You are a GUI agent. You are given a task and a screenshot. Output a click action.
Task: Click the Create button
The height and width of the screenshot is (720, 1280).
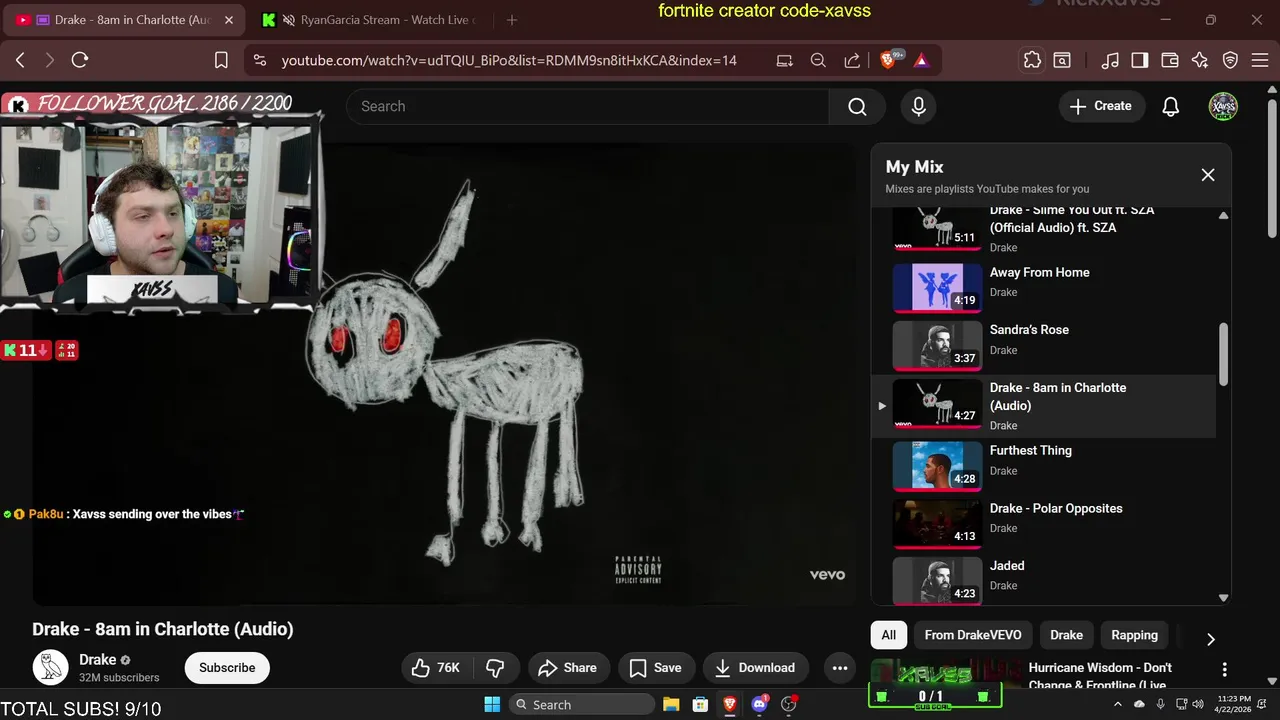pyautogui.click(x=1101, y=106)
